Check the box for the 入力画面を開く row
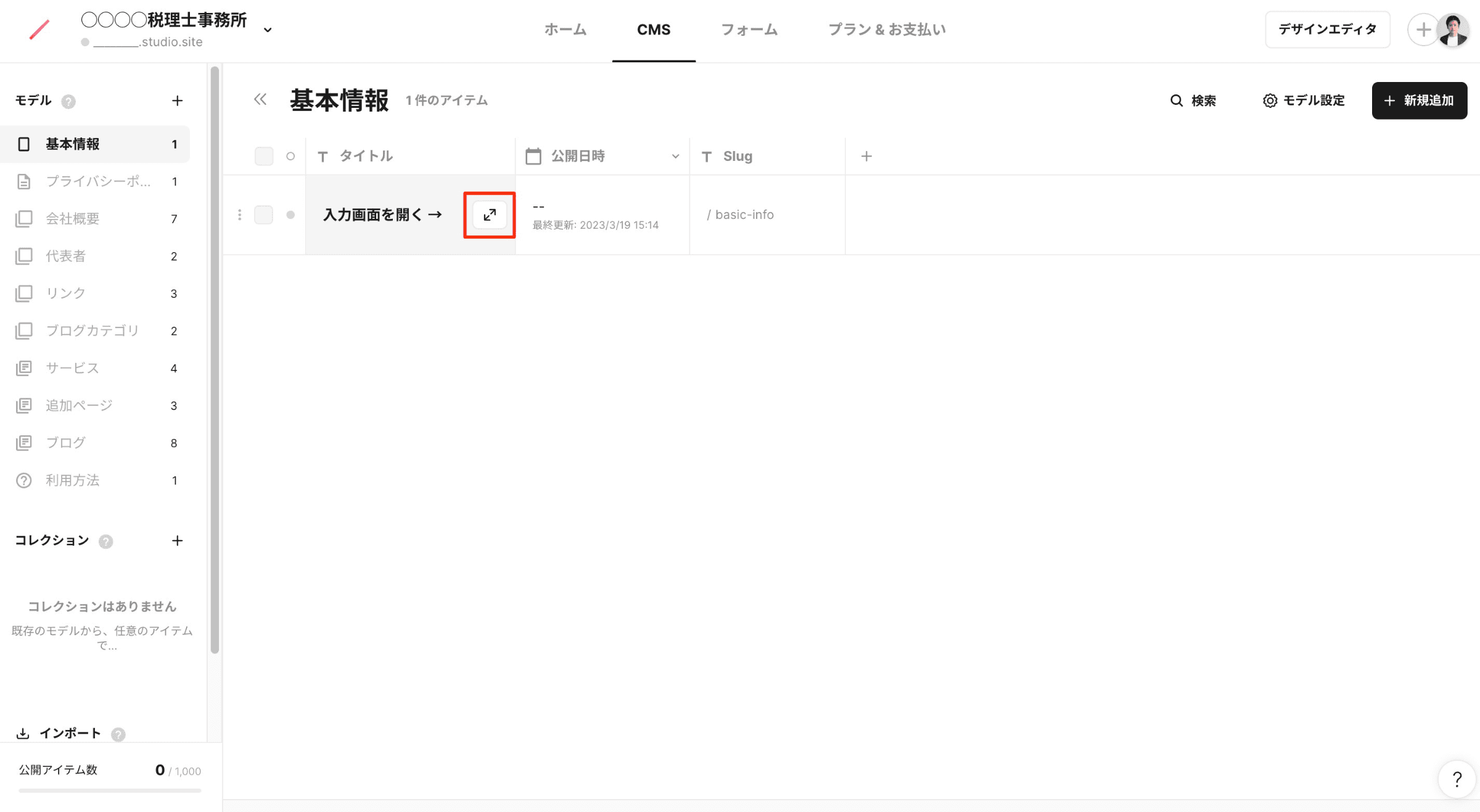The height and width of the screenshot is (812, 1480). click(263, 215)
